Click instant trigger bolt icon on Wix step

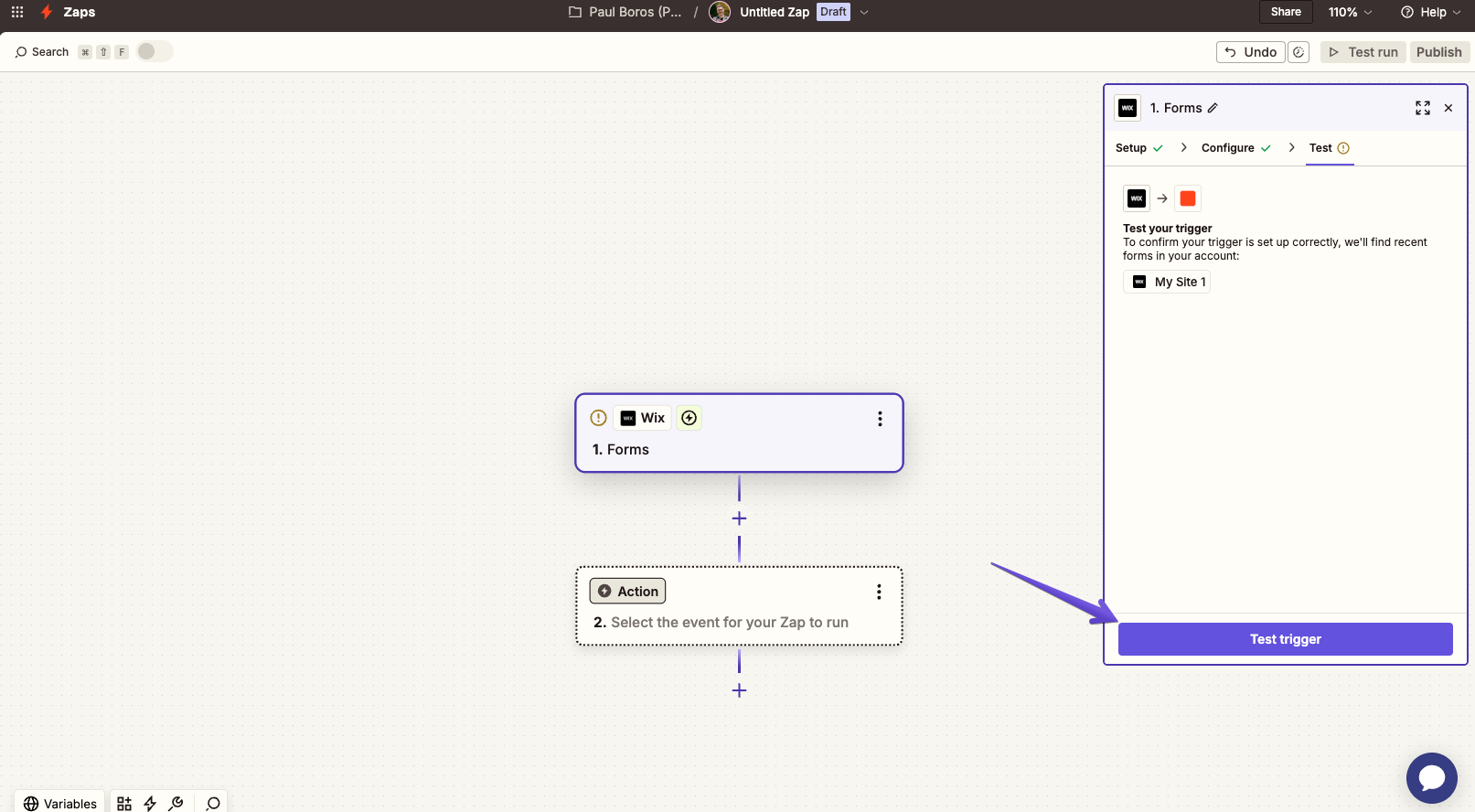click(x=689, y=418)
